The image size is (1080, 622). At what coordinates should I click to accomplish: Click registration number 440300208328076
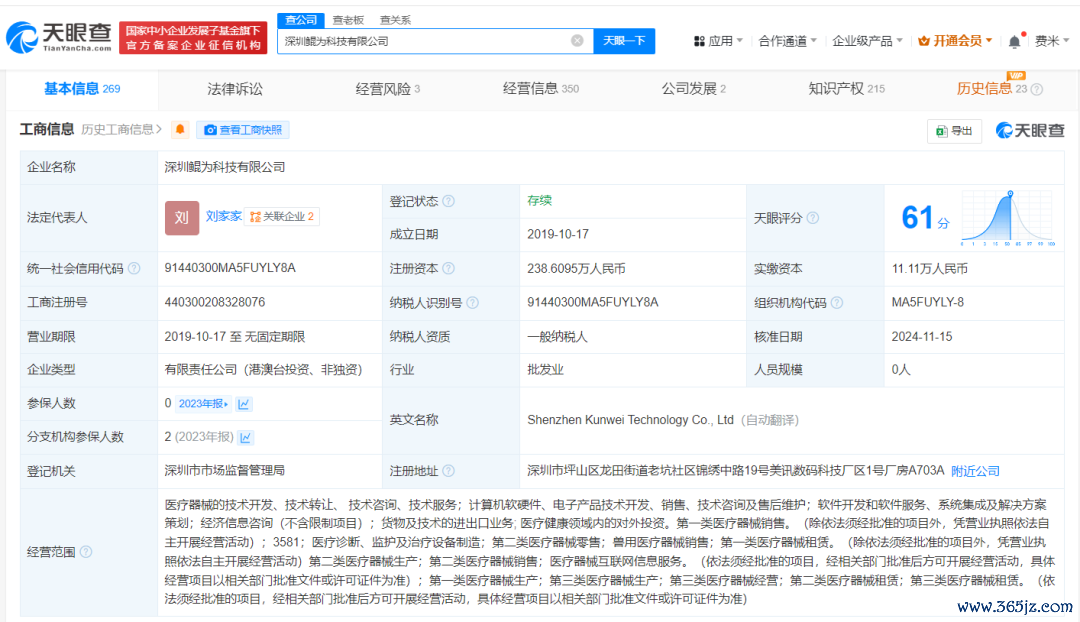click(x=215, y=302)
